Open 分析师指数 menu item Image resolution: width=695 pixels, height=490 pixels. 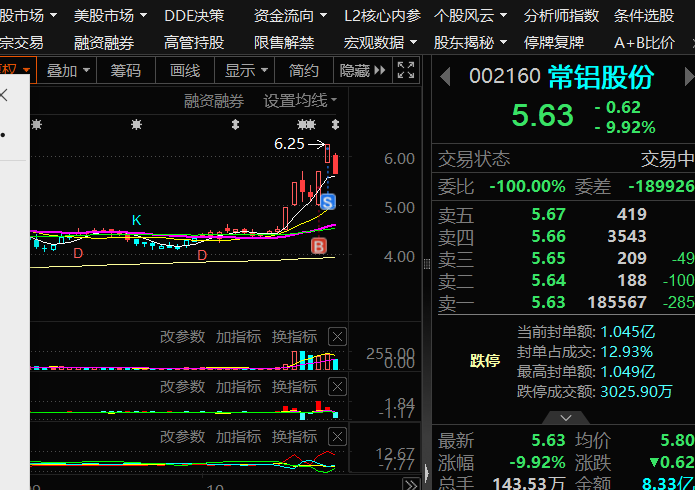click(x=561, y=16)
